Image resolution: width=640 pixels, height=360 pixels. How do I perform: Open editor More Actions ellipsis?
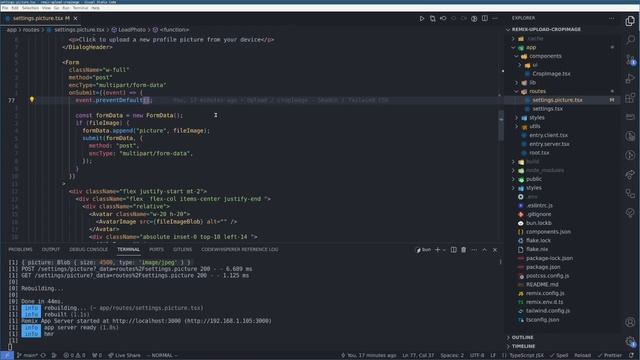[x=495, y=18]
